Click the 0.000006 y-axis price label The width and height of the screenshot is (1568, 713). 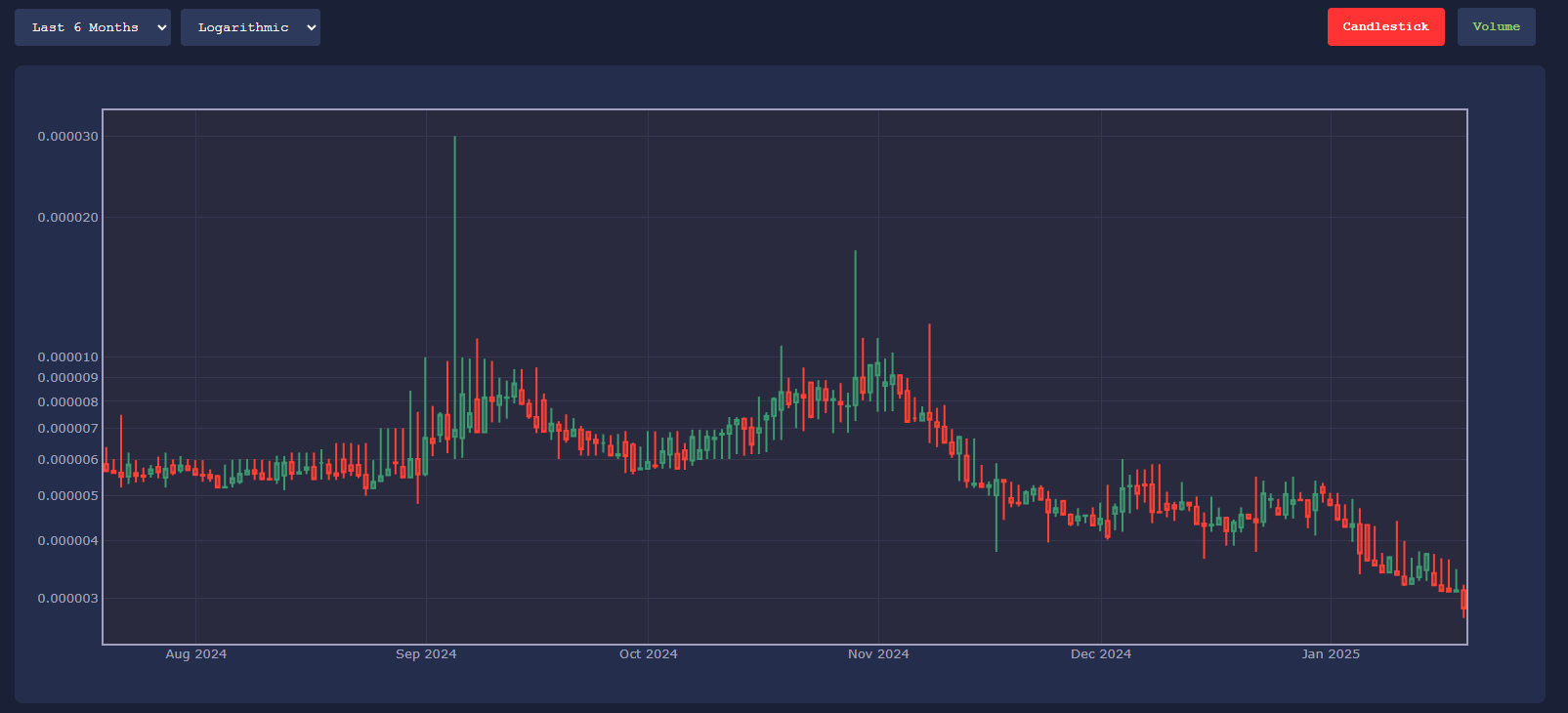68,460
